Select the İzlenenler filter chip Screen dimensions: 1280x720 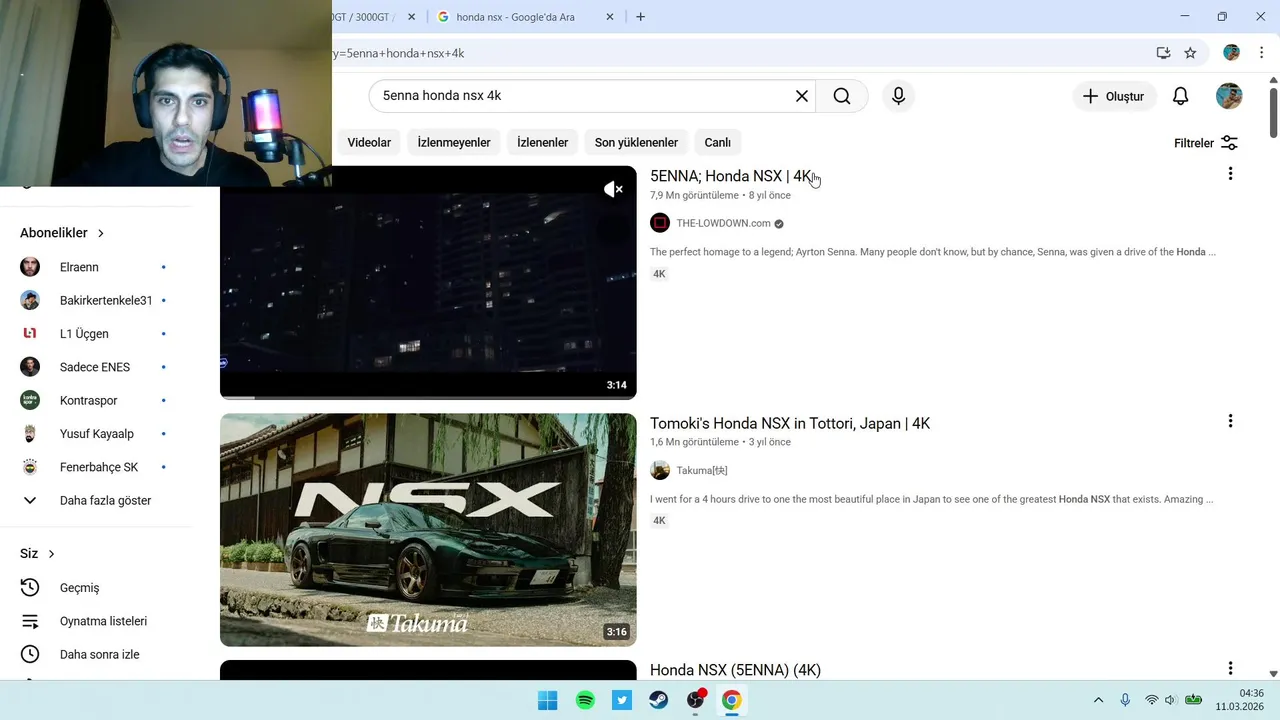pos(542,142)
